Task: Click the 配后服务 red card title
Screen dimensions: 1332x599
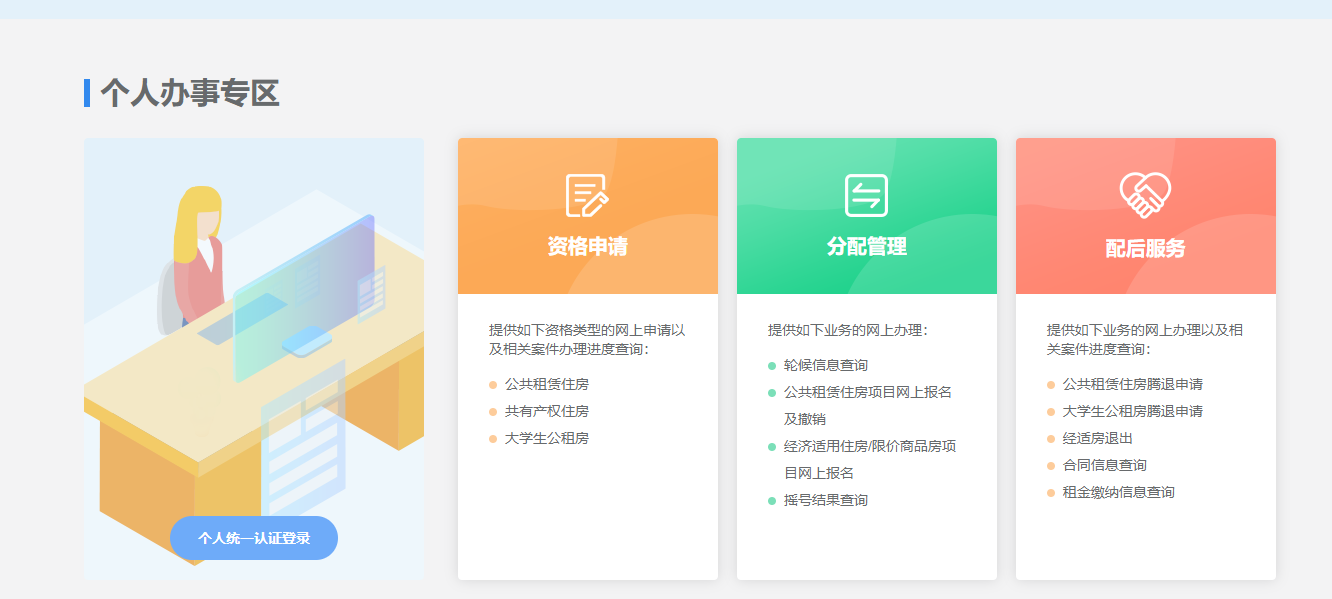Action: (1145, 248)
